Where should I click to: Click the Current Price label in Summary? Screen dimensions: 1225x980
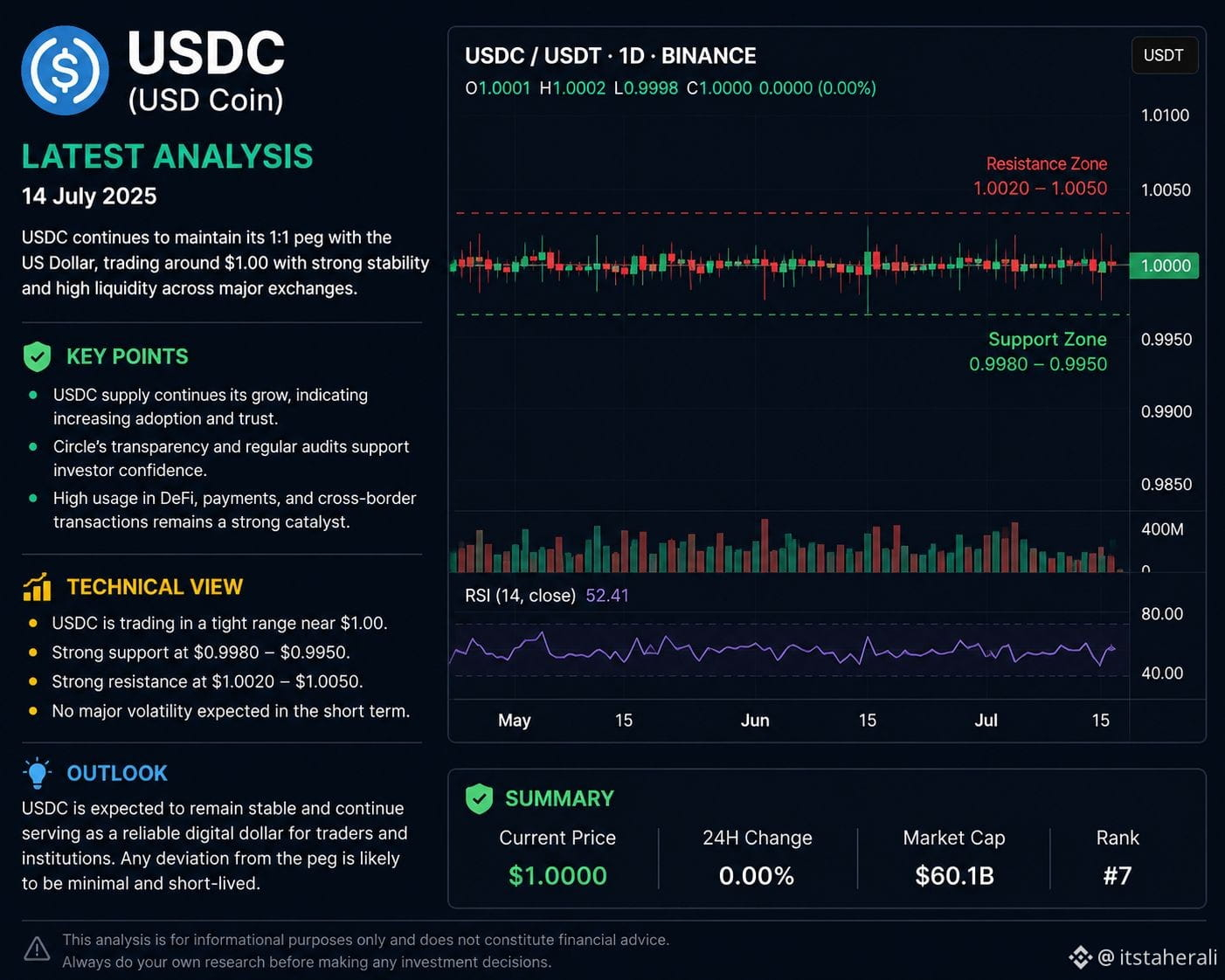tap(557, 839)
